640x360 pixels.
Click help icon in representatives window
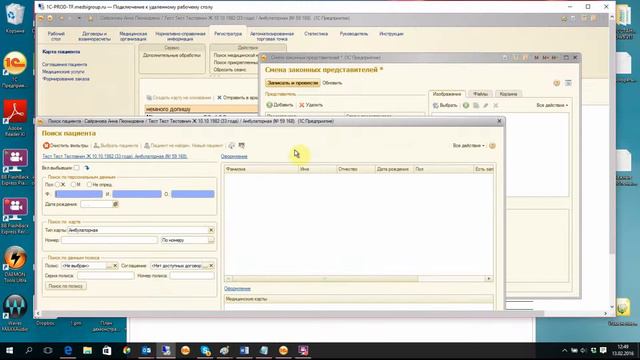pos(556,83)
